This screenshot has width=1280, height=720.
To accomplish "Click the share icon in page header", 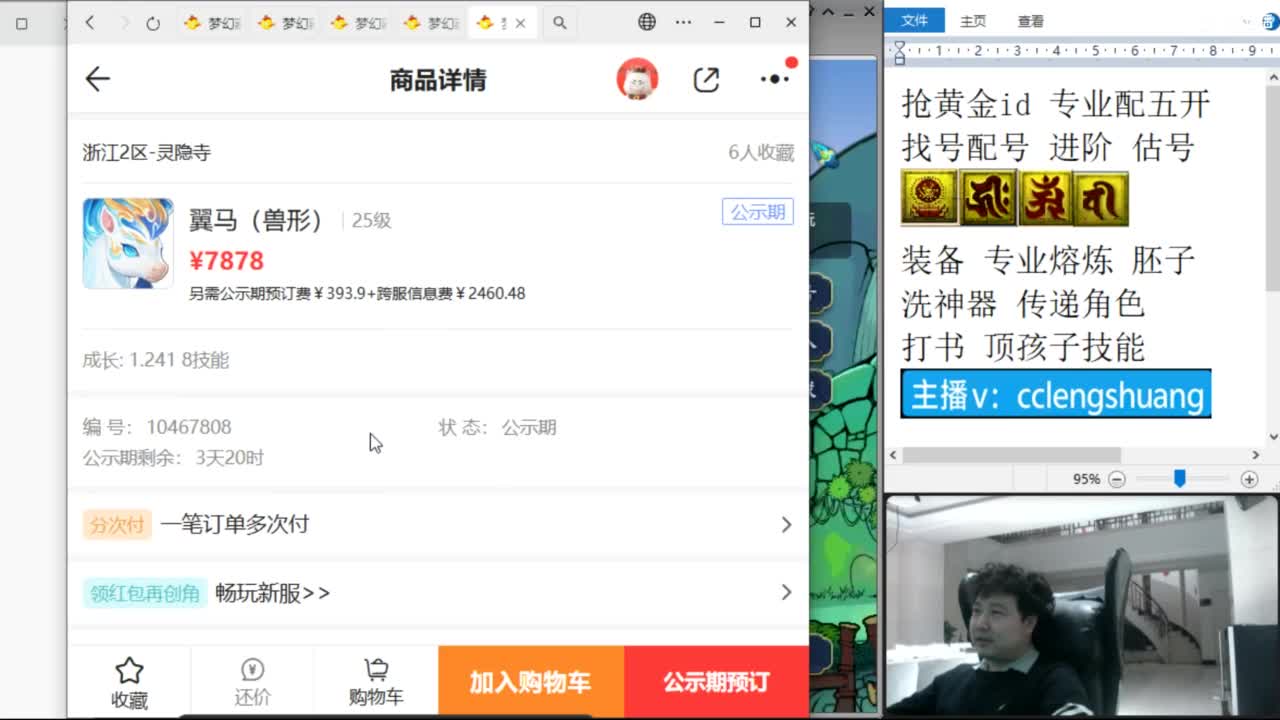I will click(x=706, y=80).
